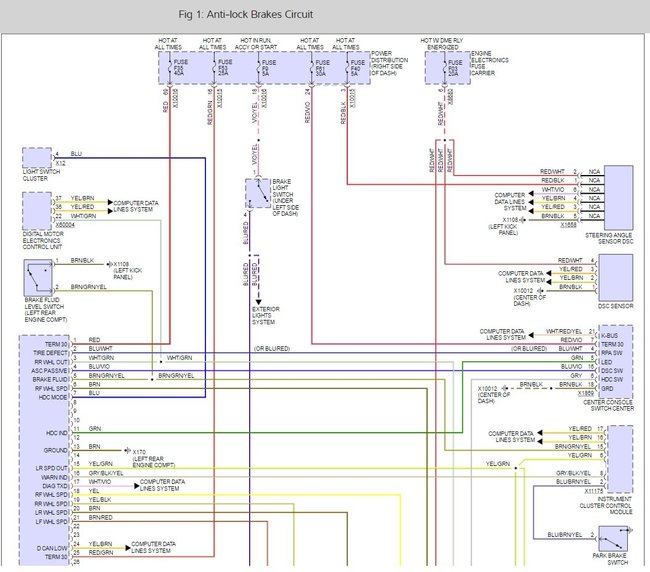The width and height of the screenshot is (650, 572).
Task: Click the 'LR SPD OUT' pin label
Action: tap(51, 468)
